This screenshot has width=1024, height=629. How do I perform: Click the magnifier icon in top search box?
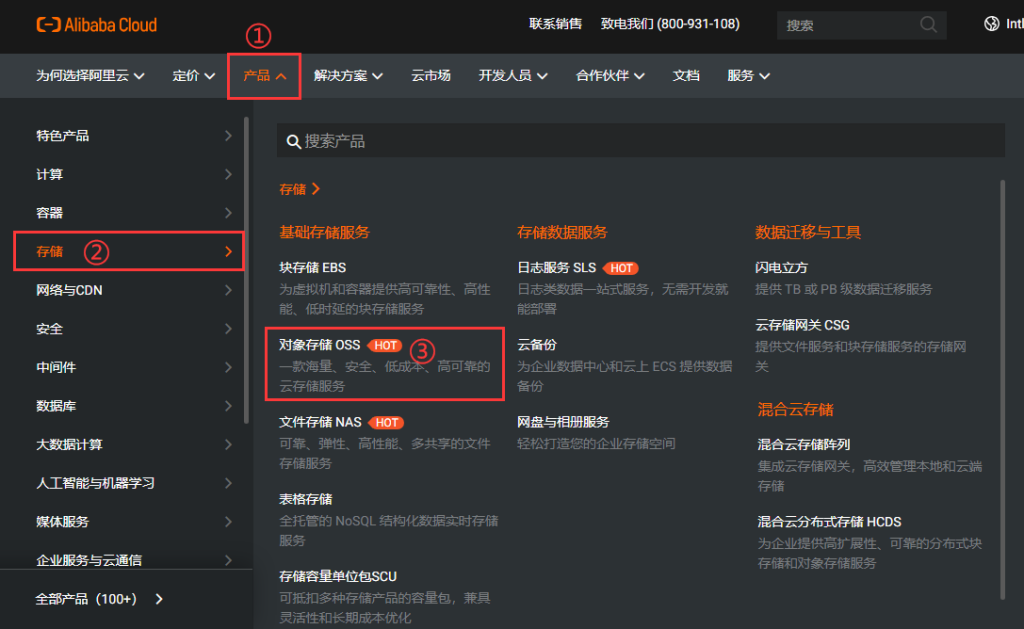928,25
